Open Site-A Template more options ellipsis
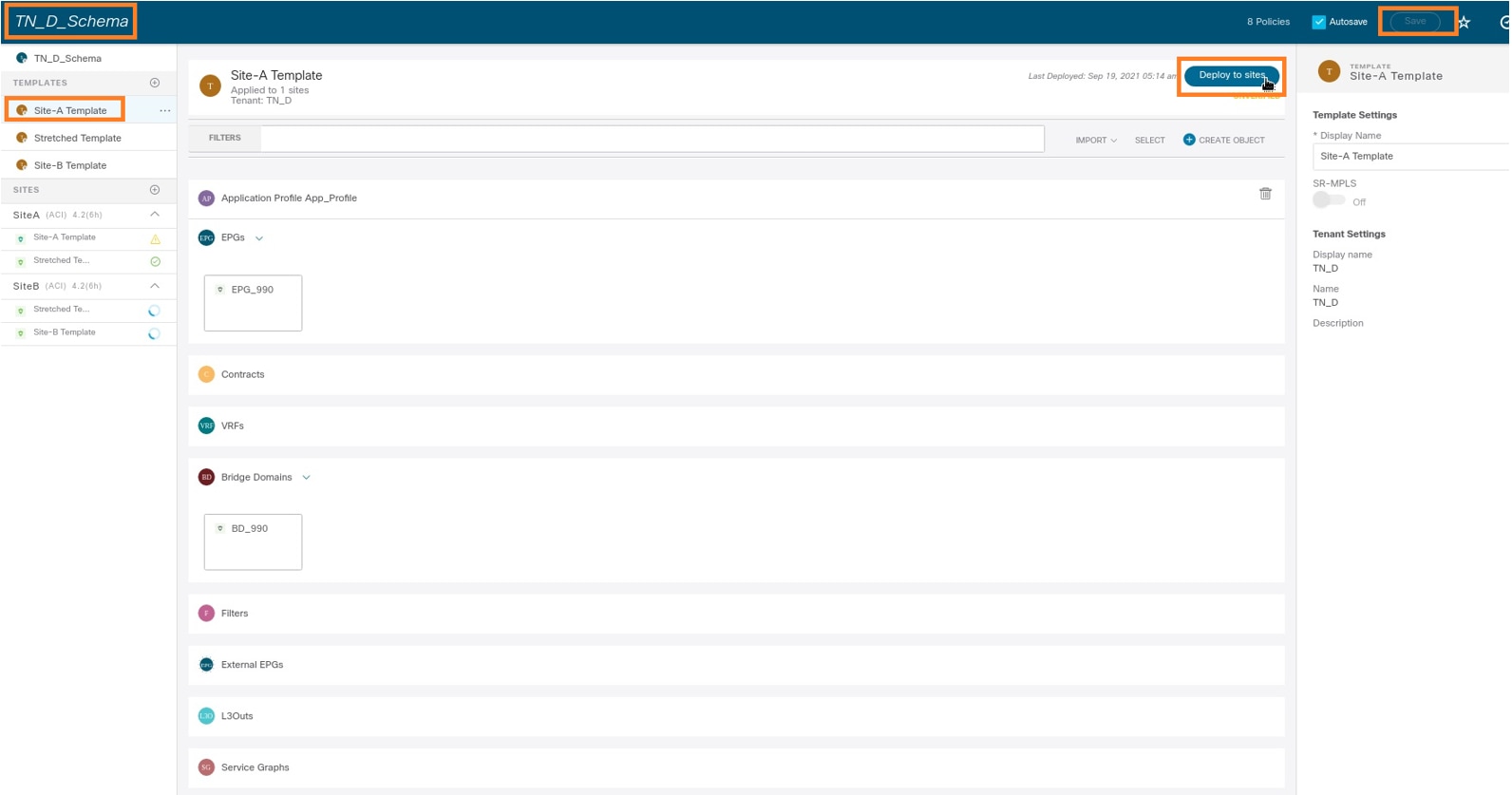 [165, 111]
